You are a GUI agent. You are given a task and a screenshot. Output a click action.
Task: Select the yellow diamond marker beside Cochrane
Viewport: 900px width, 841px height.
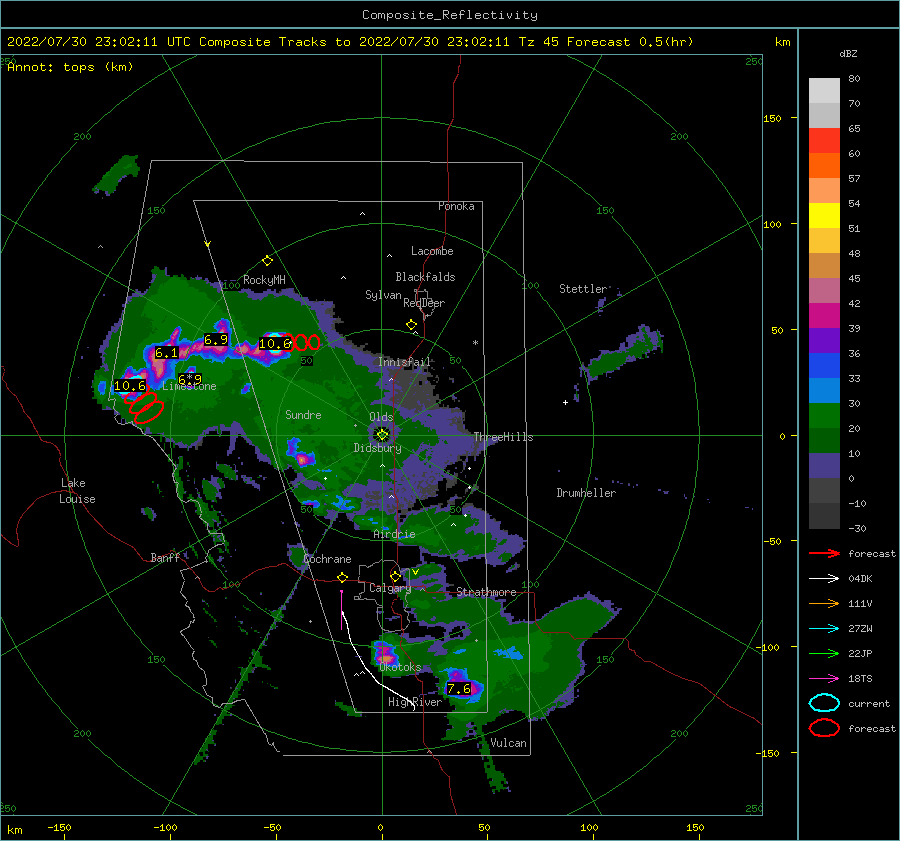click(x=343, y=577)
